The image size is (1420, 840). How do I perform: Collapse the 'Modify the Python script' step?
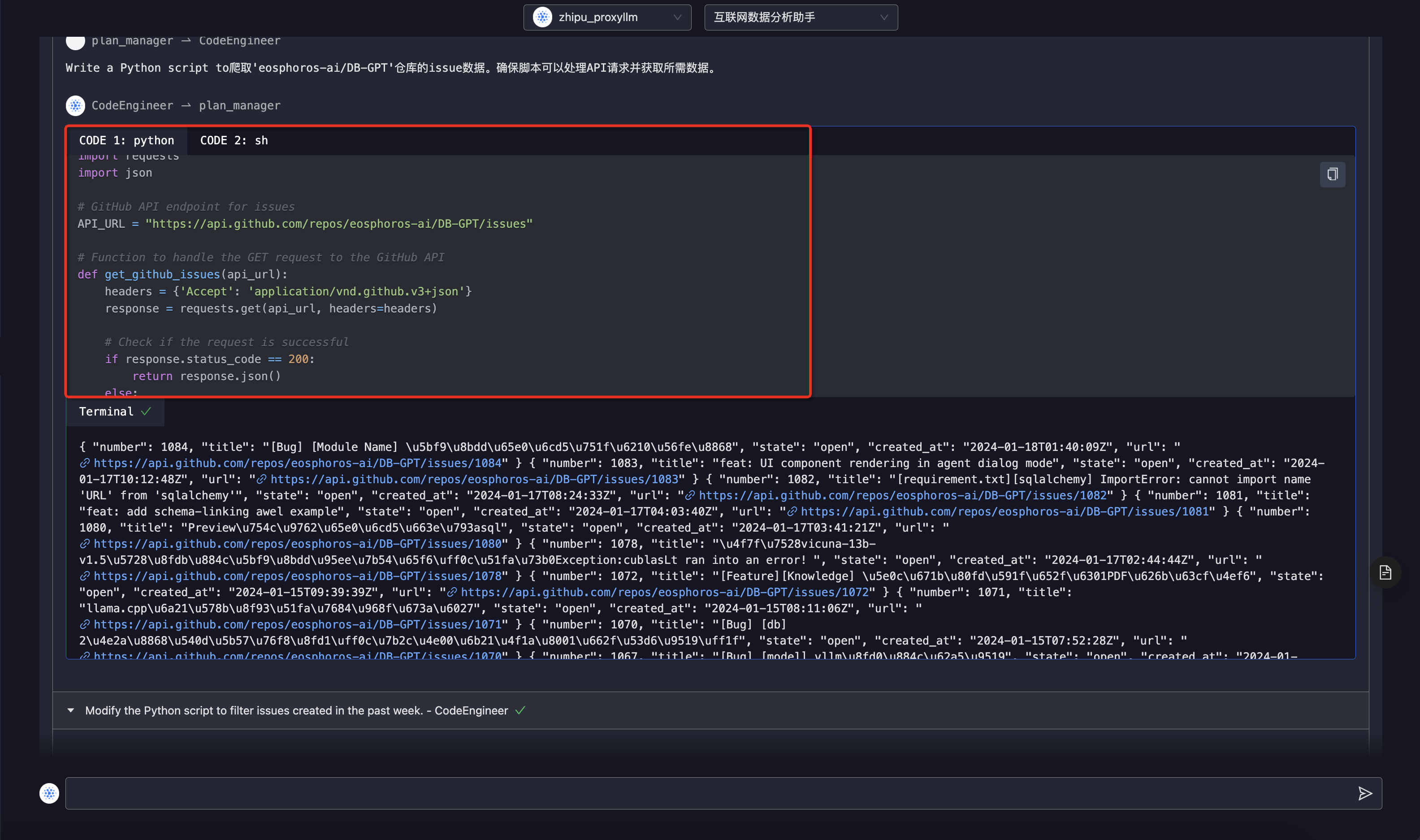coord(71,710)
